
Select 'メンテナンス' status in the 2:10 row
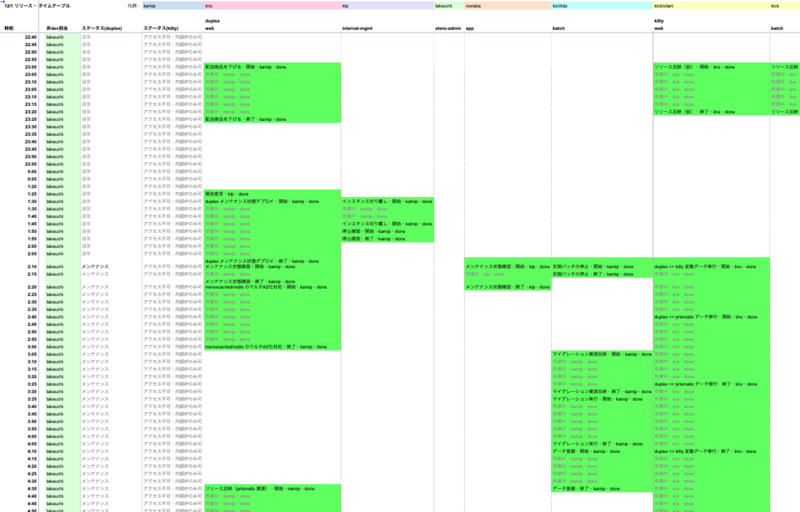click(x=95, y=266)
